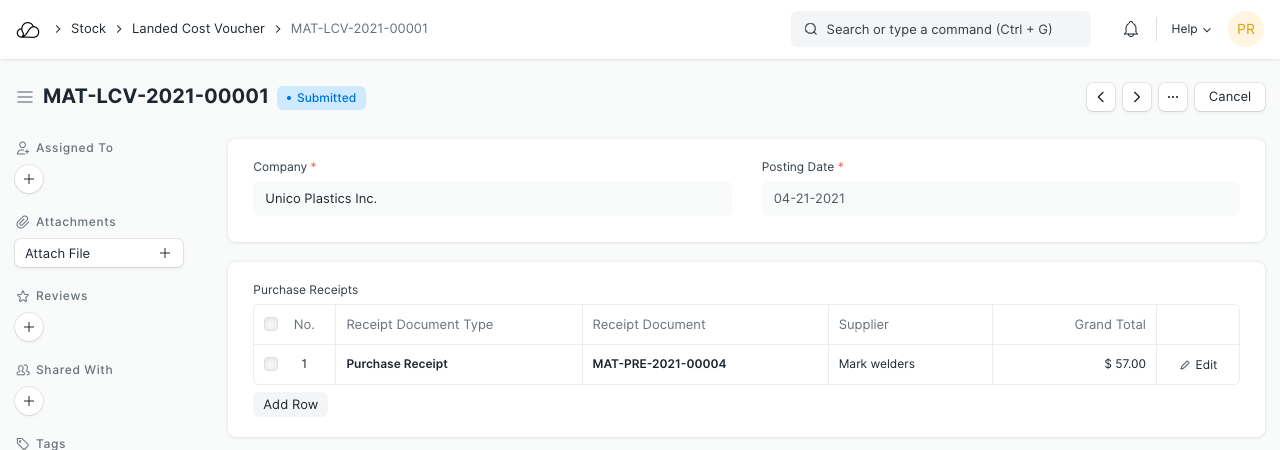Click the Cancel button
Viewport: 1280px width, 450px height.
click(x=1229, y=97)
